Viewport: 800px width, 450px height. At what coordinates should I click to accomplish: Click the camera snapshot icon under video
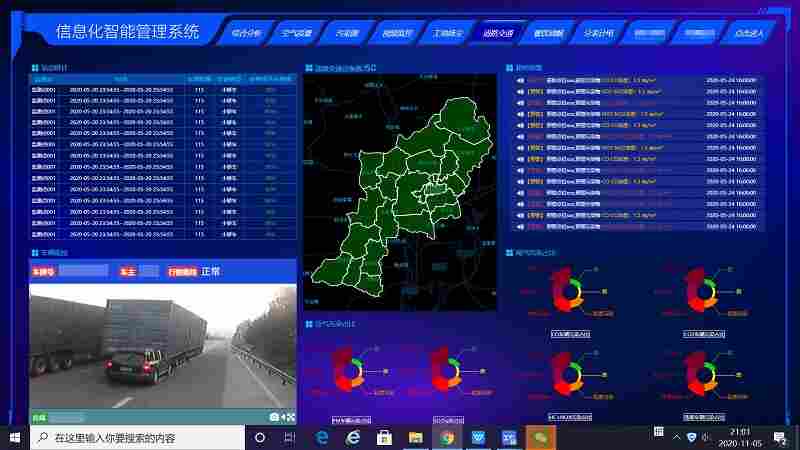pyautogui.click(x=274, y=417)
